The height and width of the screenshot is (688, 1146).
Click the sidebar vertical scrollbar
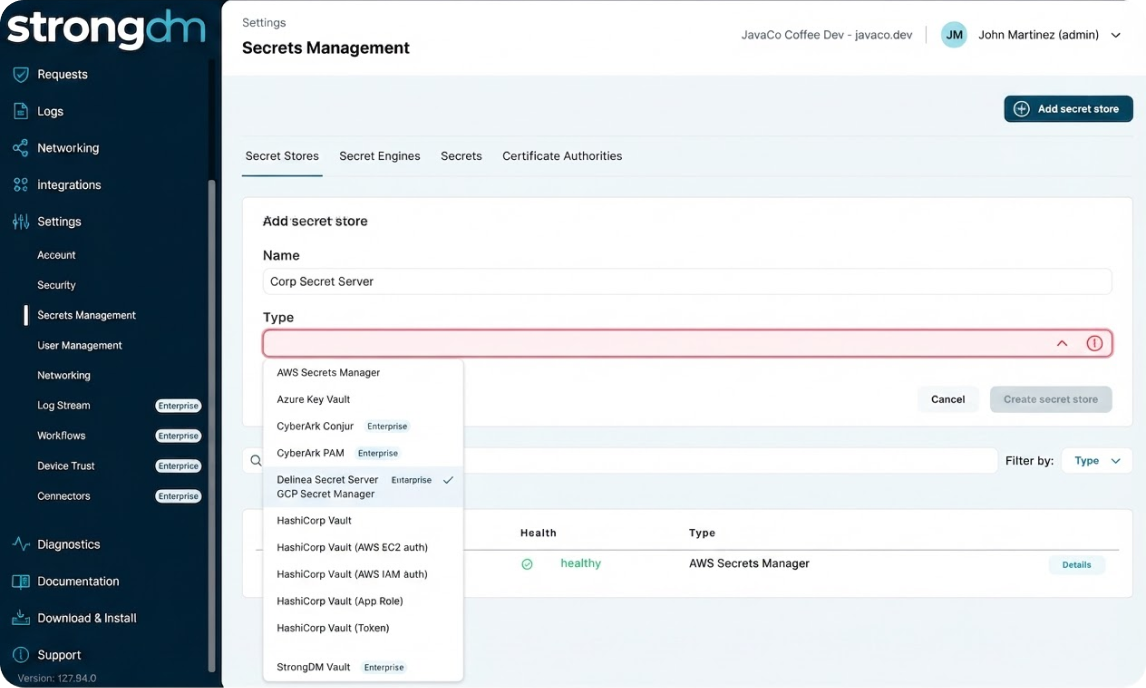(x=212, y=424)
